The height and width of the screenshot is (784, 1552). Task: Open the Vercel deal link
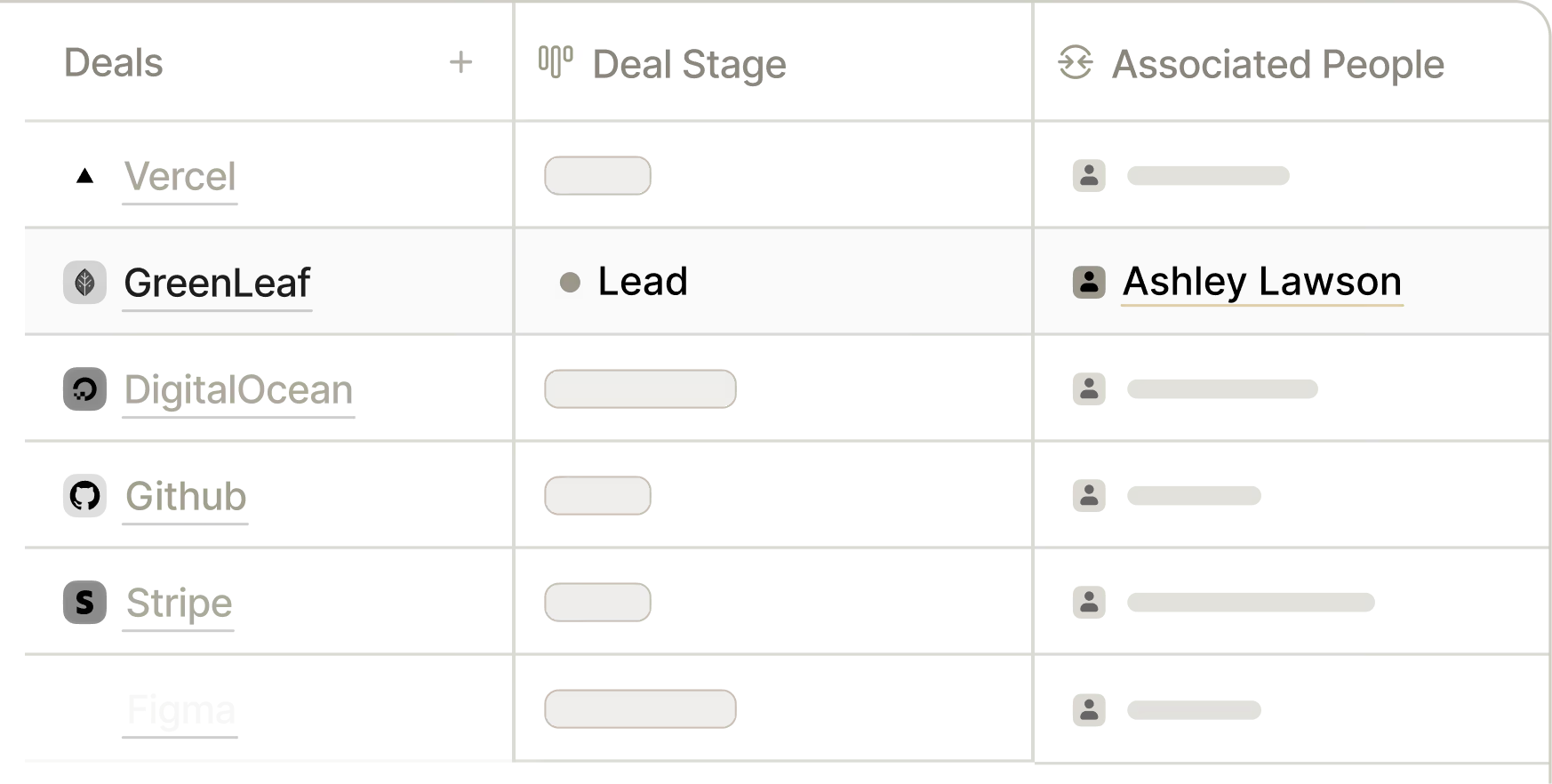(180, 176)
